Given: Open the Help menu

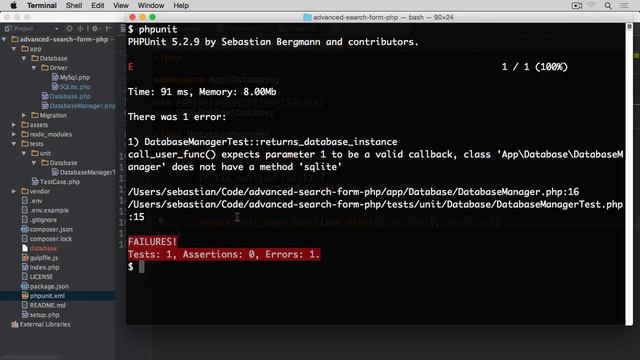Looking at the screenshot, I should pos(181,5).
